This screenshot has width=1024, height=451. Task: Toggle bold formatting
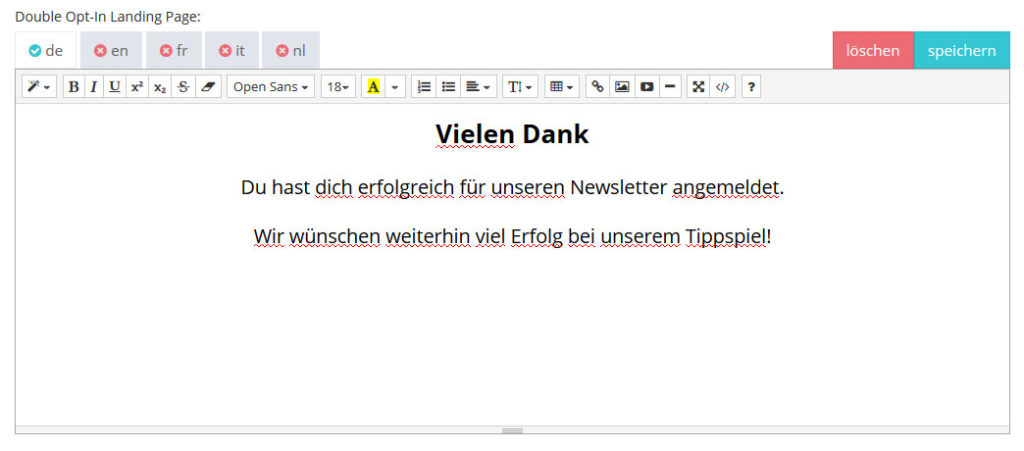[x=73, y=87]
